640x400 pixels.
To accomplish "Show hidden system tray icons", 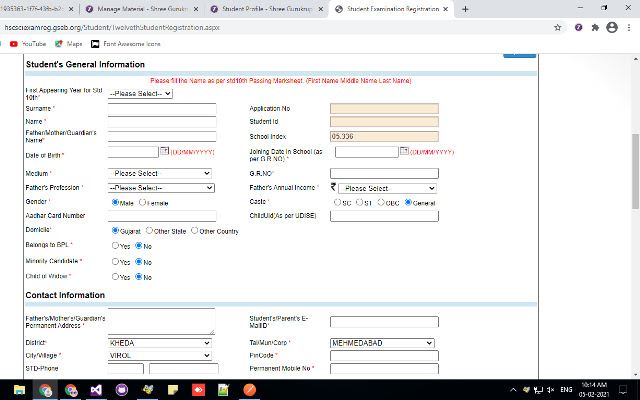I will (513, 390).
